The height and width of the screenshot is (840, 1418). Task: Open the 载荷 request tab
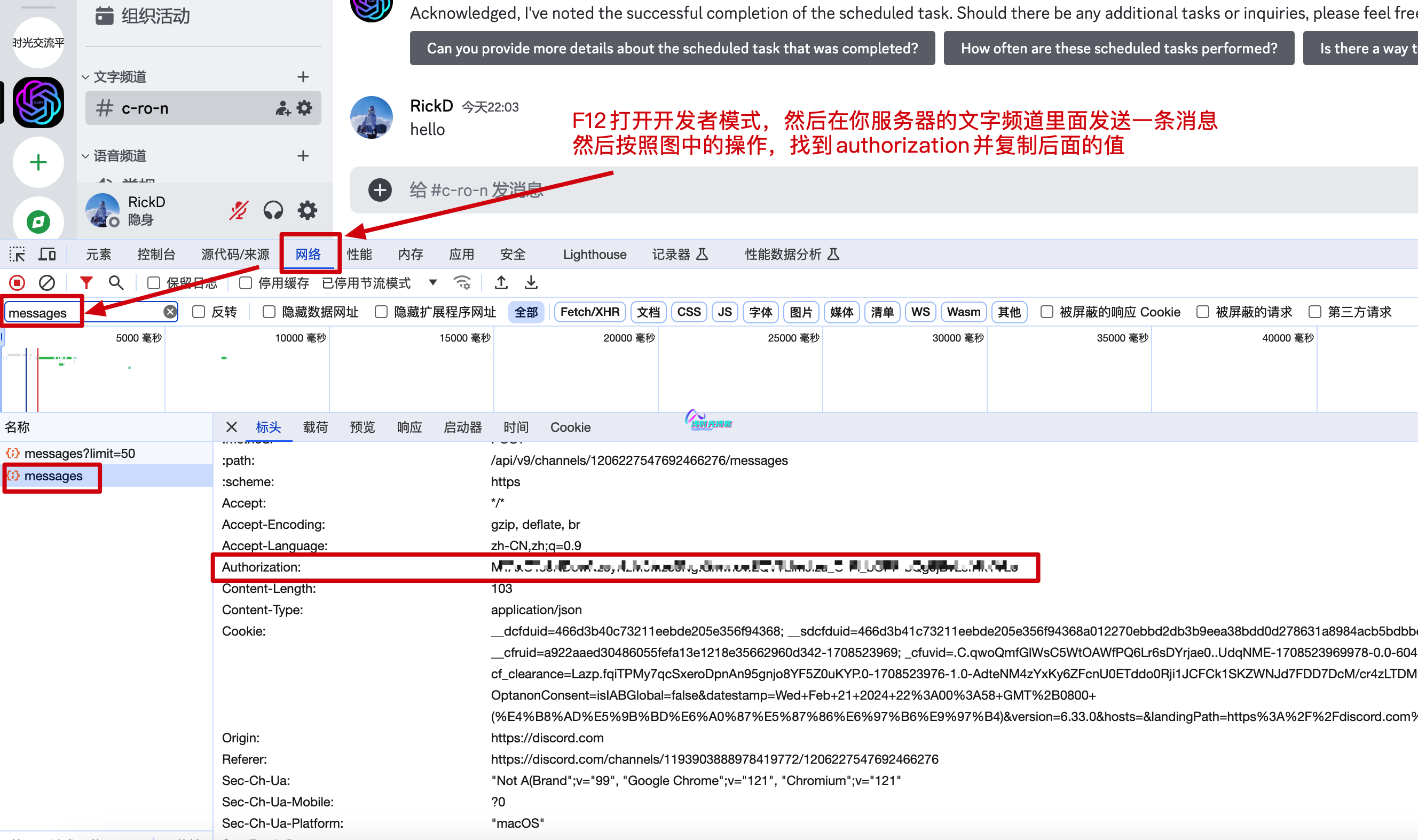pyautogui.click(x=316, y=427)
